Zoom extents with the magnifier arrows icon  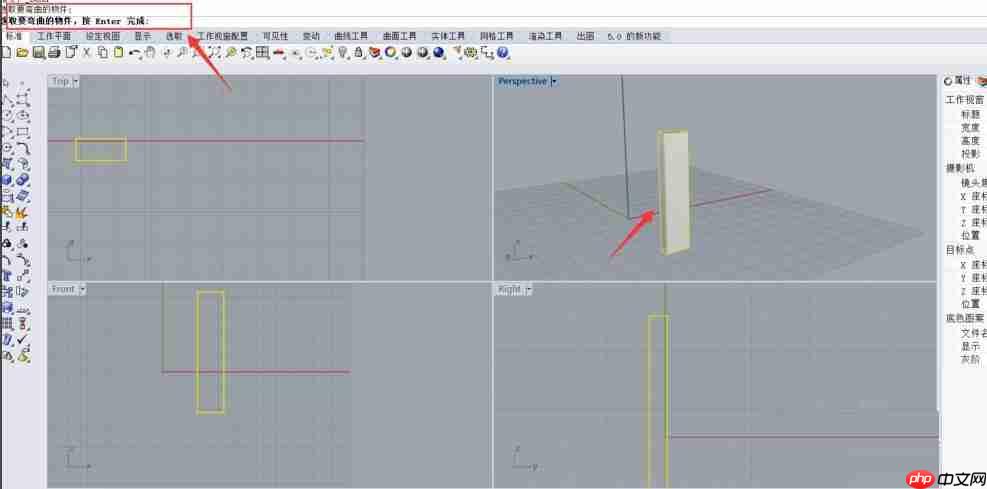[215, 52]
